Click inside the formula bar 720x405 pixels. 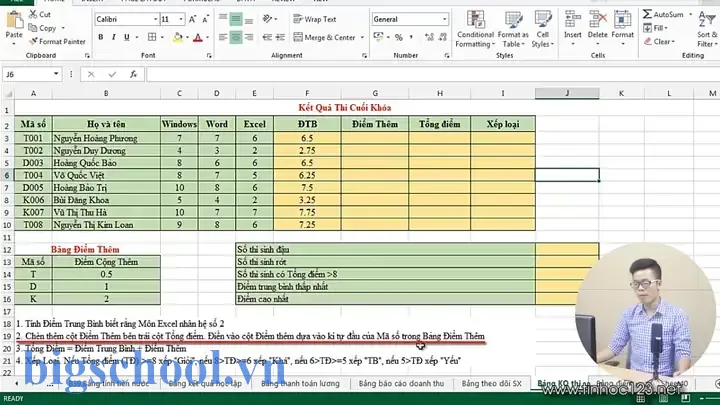coord(433,74)
